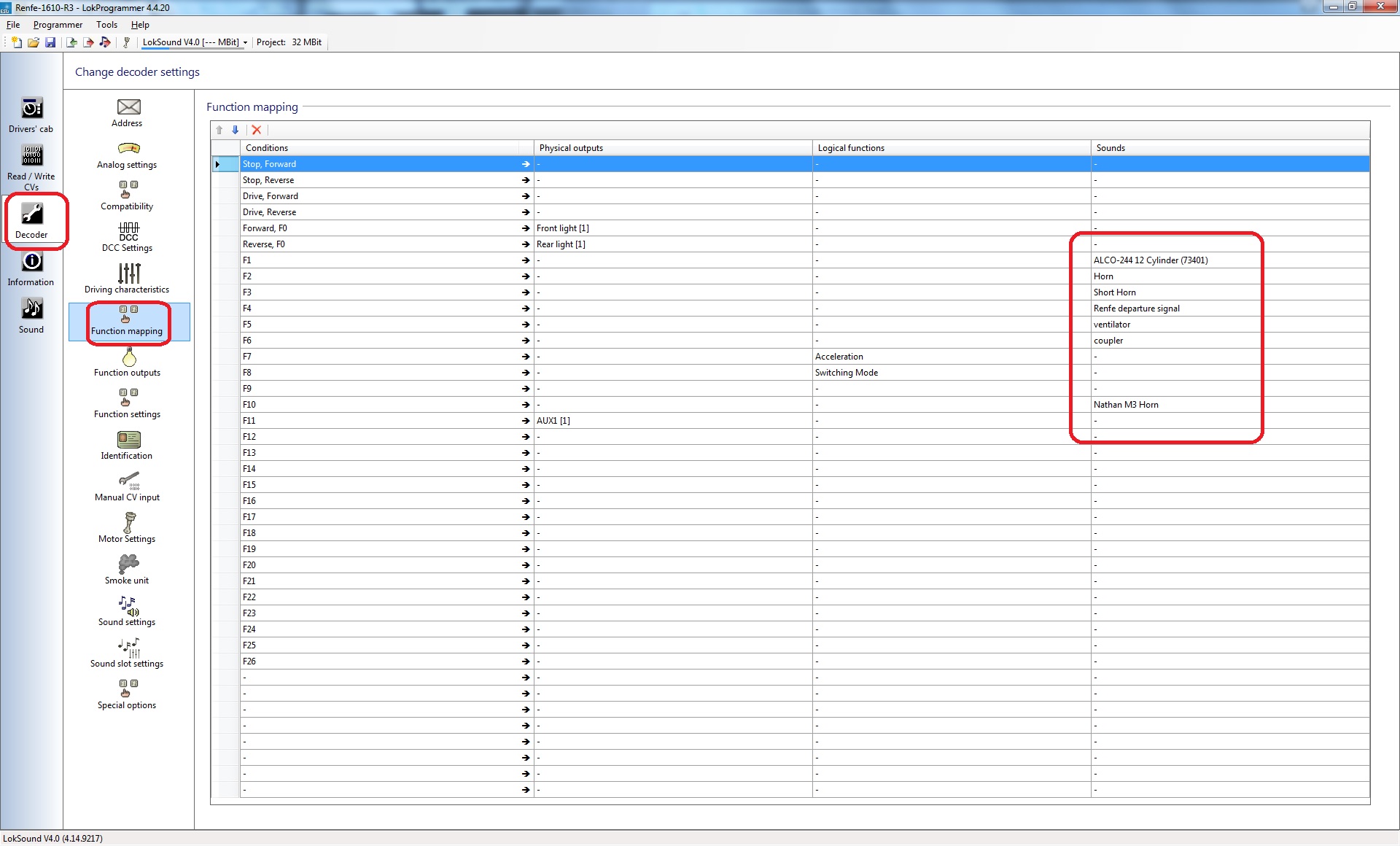Click the write decoder data toolbar icon
Viewport: 1400px width, 846px height.
88,42
